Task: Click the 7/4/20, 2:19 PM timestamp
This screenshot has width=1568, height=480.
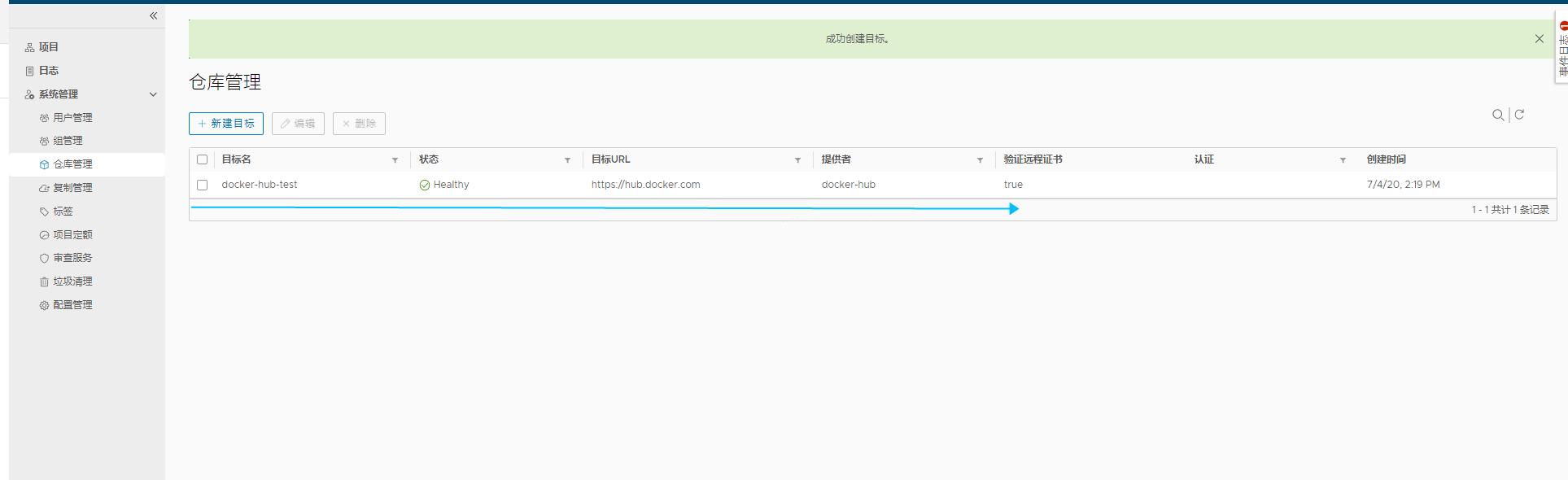Action: click(x=1404, y=185)
